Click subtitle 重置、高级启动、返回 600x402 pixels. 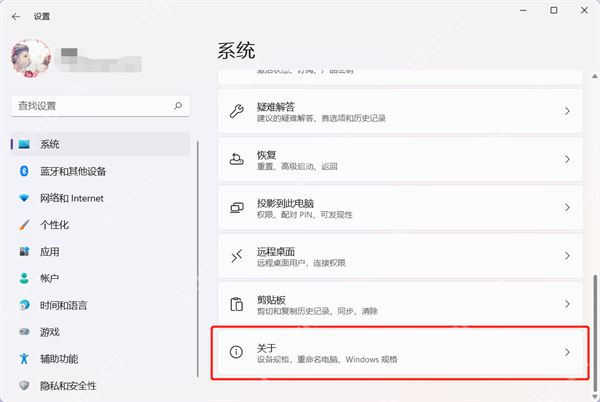coord(297,166)
